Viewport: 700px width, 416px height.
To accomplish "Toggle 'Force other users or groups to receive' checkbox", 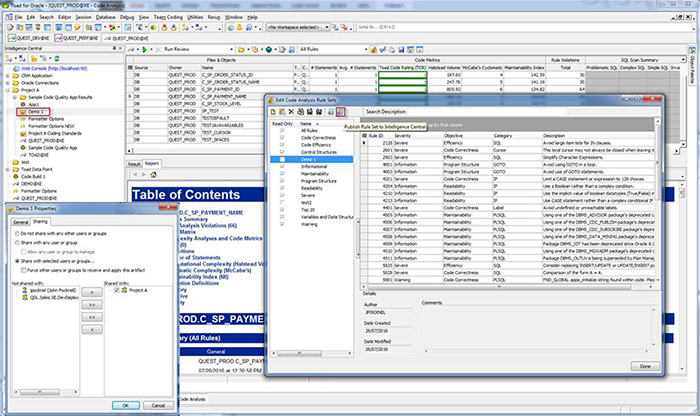I will click(24, 270).
